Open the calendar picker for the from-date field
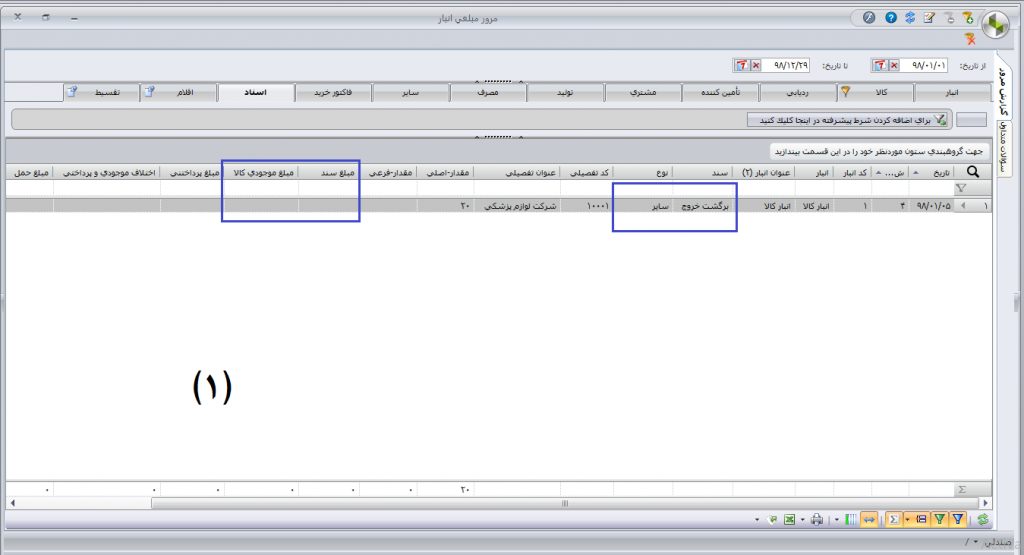Viewport: 1024px width, 555px height. [880, 65]
